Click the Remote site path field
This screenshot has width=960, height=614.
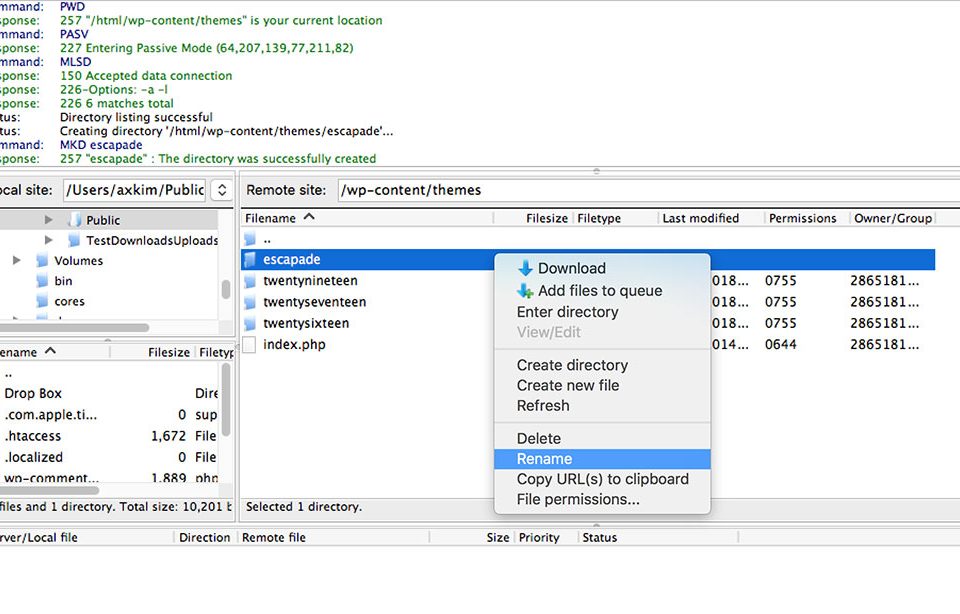pyautogui.click(x=640, y=190)
